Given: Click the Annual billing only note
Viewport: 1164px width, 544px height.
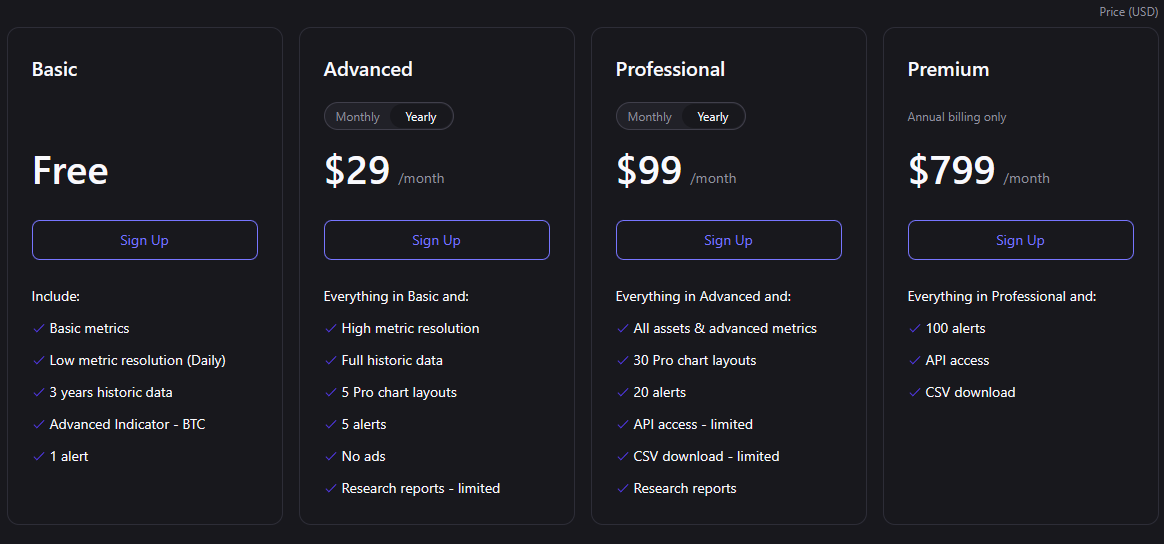Looking at the screenshot, I should coord(956,117).
